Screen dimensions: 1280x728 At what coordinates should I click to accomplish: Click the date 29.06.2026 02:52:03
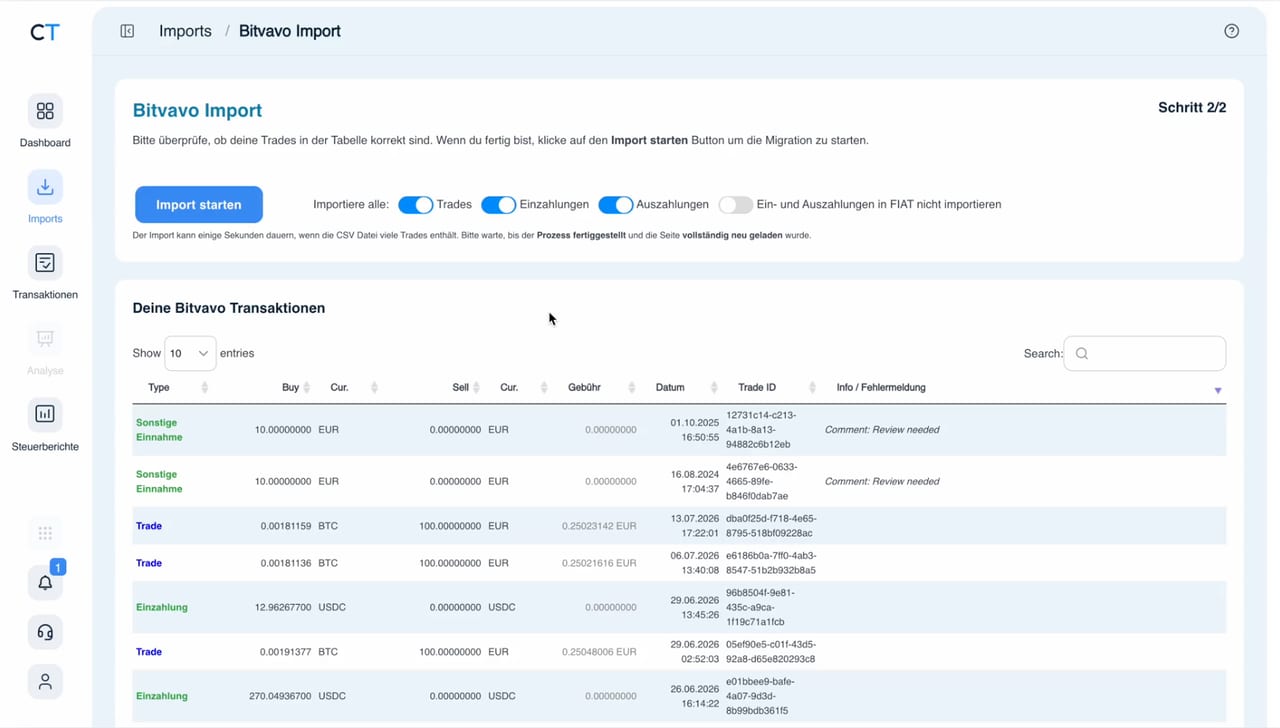point(695,652)
